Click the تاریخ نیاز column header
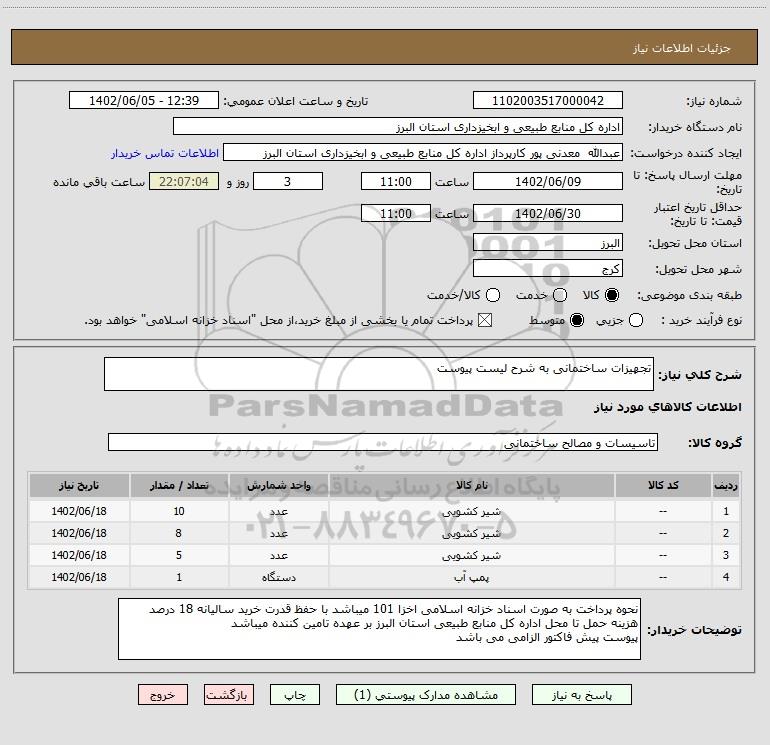This screenshot has height=745, width=770. pos(79,485)
